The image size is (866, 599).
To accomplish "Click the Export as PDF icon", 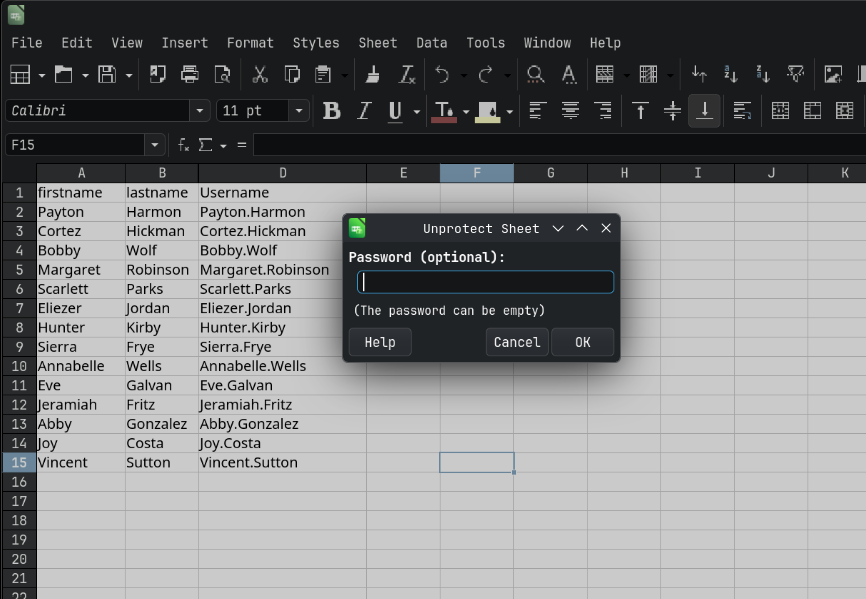I will [x=157, y=74].
